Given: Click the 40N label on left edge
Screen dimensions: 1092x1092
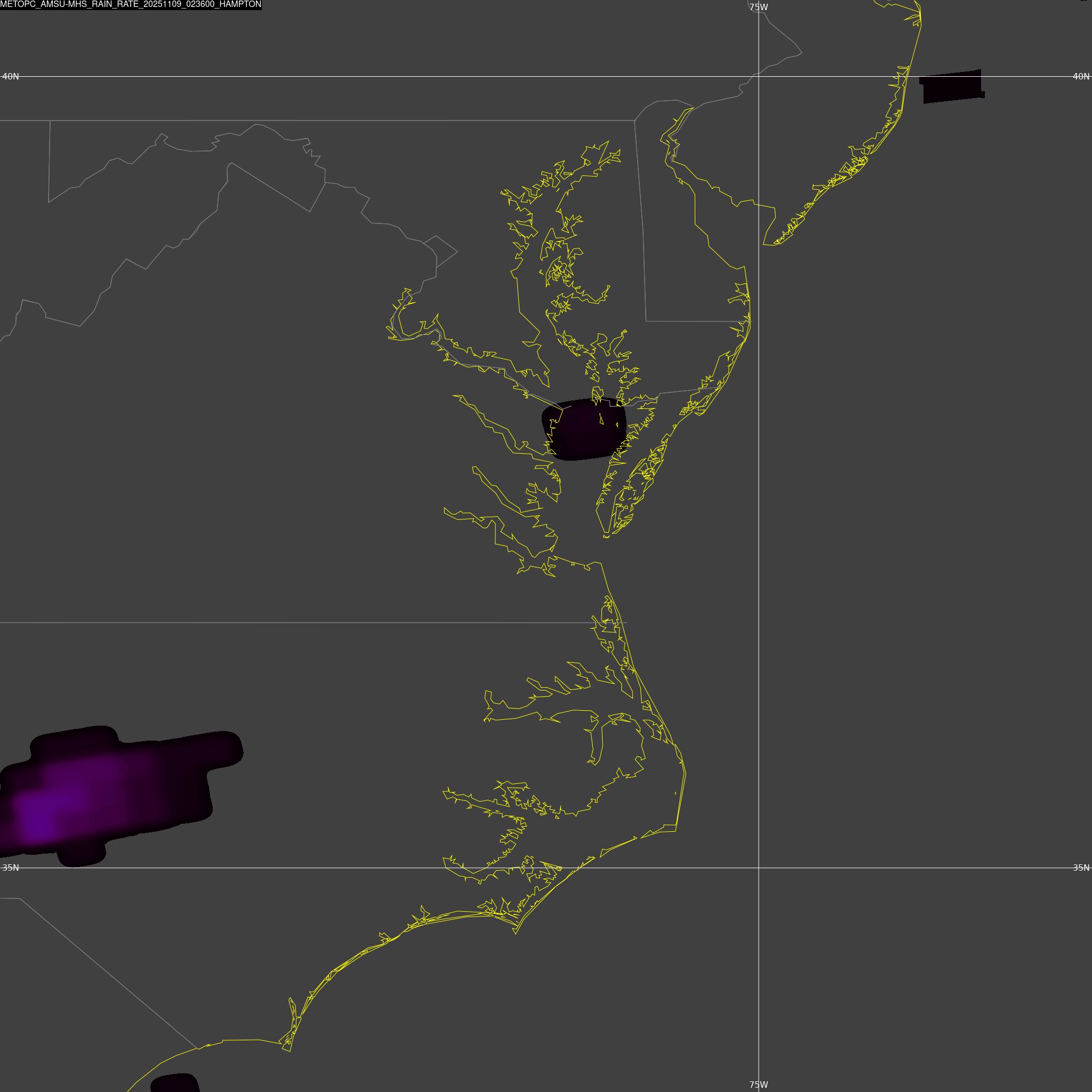Looking at the screenshot, I should 11,76.
